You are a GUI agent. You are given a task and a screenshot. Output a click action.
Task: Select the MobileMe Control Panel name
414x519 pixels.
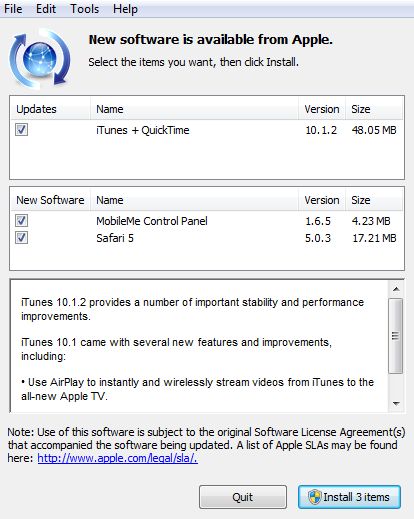coord(152,221)
